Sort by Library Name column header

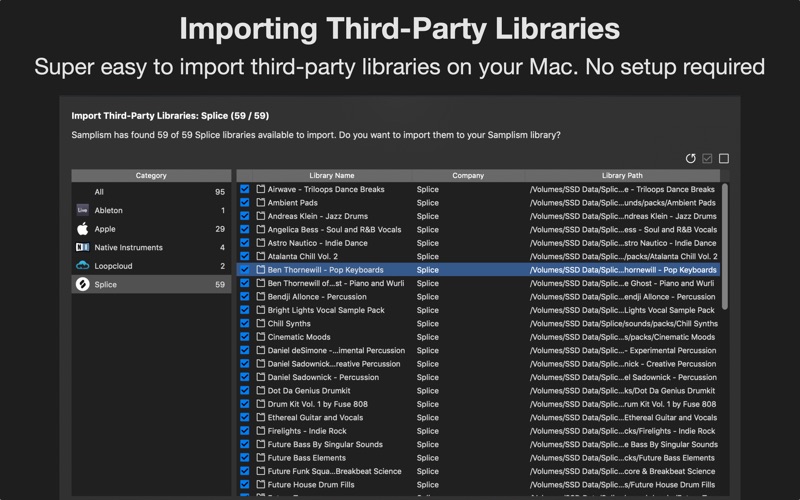[332, 176]
